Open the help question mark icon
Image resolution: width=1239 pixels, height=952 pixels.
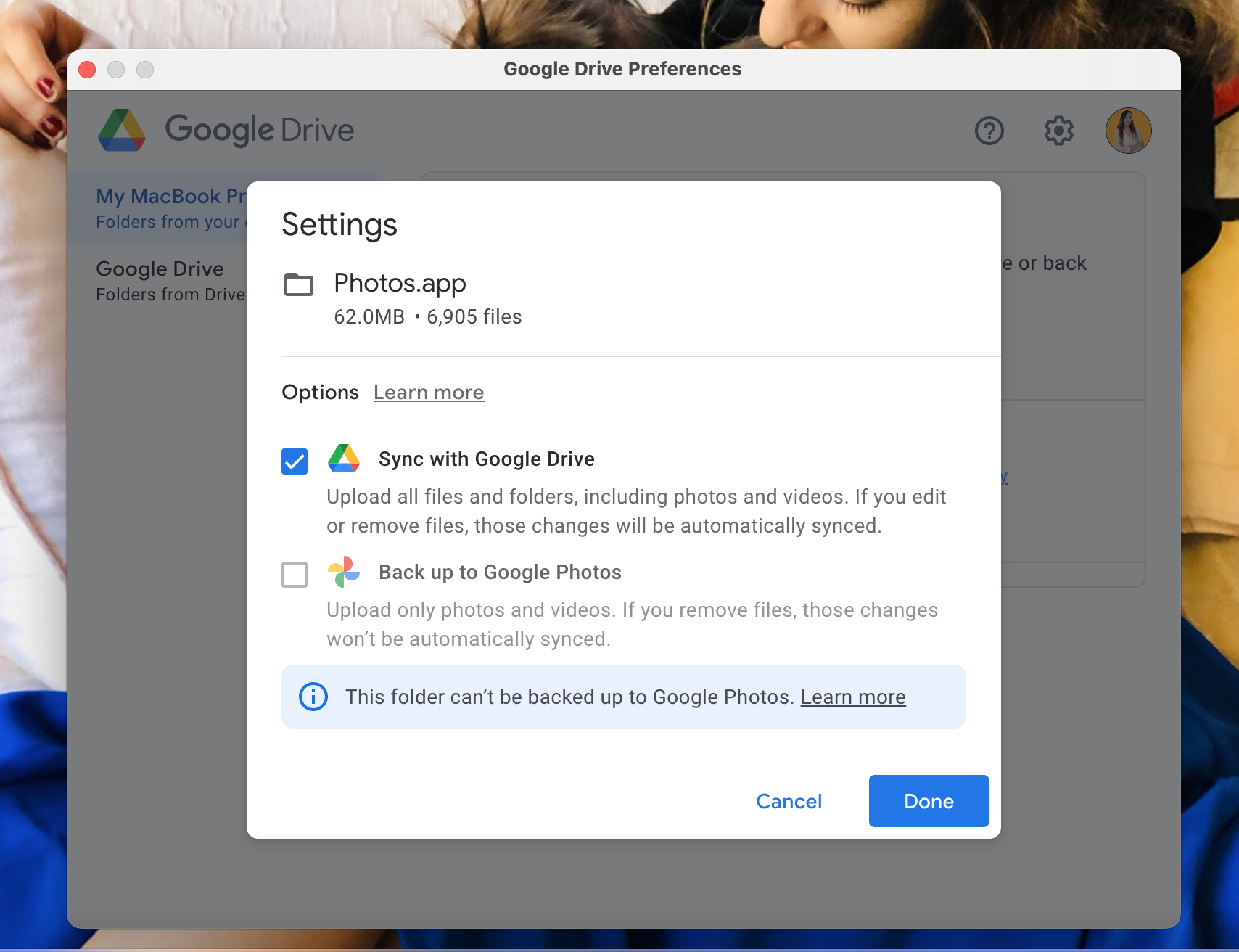point(989,131)
